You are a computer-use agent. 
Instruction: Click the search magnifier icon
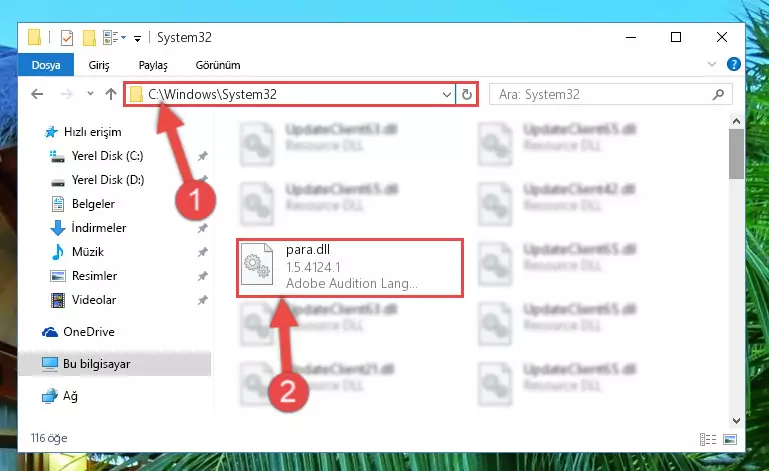pyautogui.click(x=718, y=94)
